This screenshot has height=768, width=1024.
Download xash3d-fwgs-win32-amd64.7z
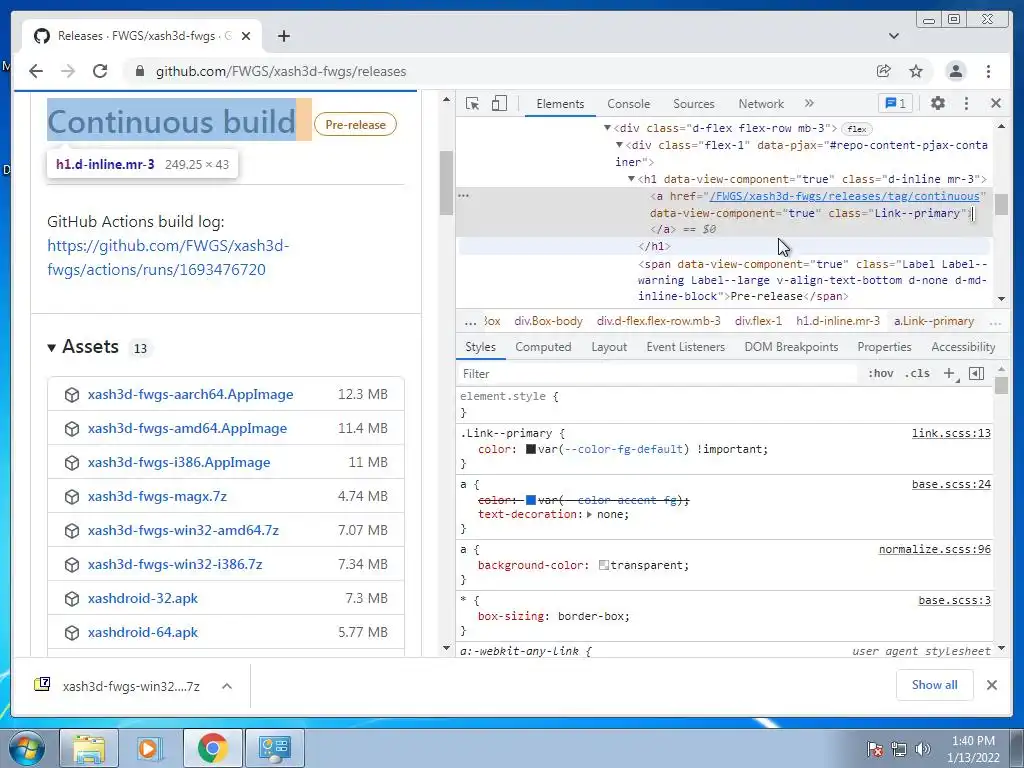pos(183,530)
